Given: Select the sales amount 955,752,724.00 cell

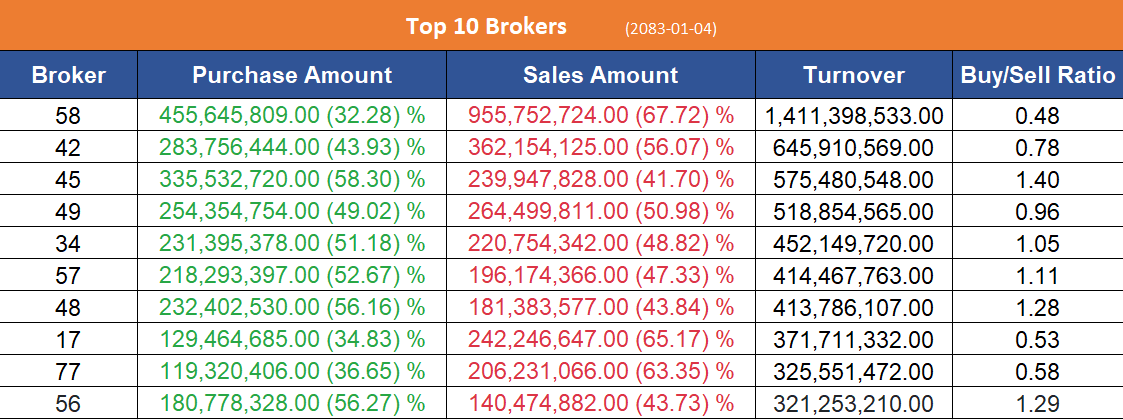Looking at the screenshot, I should coord(601,115).
